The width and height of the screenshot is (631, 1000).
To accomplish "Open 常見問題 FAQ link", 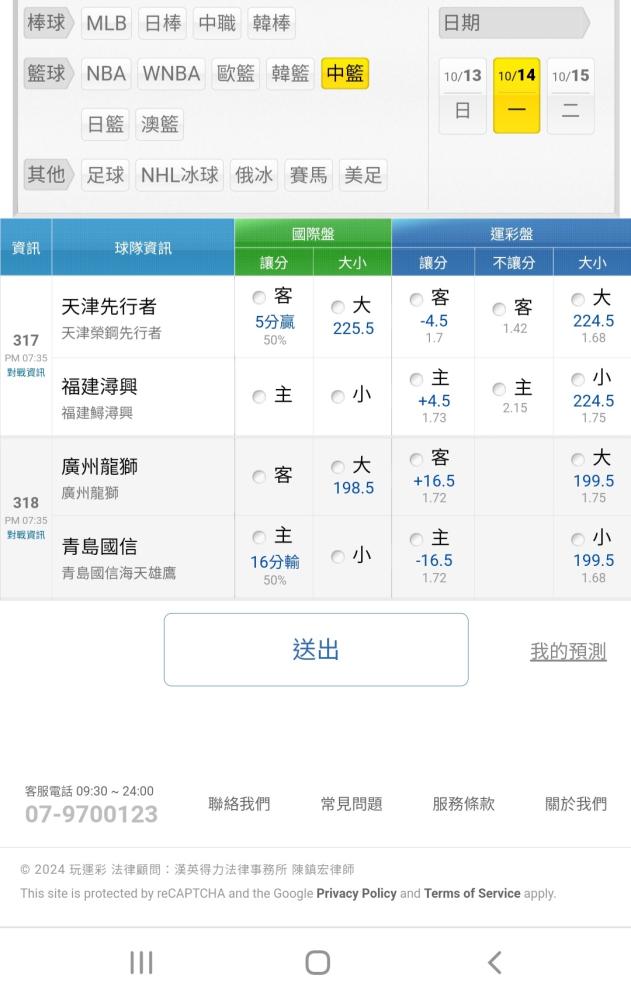I will click(x=351, y=804).
